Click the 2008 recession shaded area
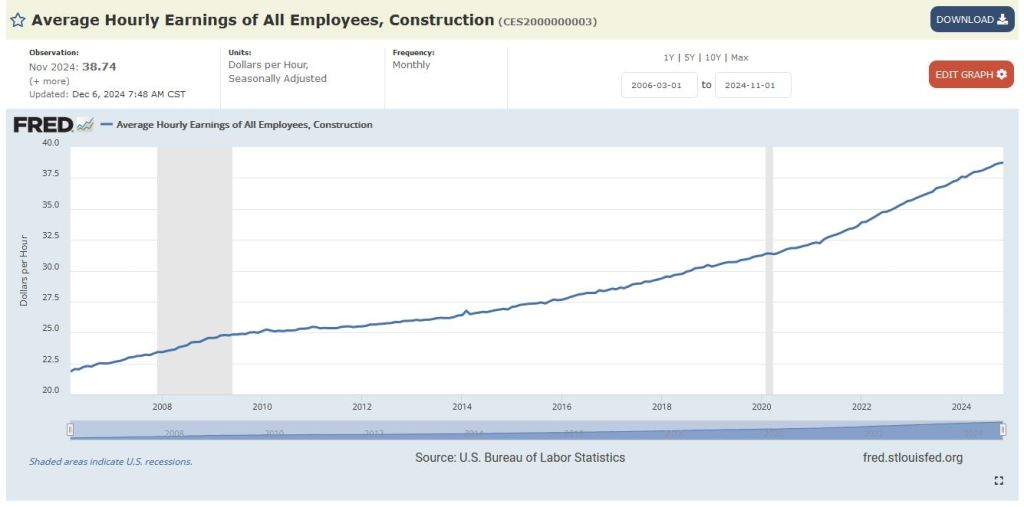This screenshot has height=507, width=1024. coord(195,270)
